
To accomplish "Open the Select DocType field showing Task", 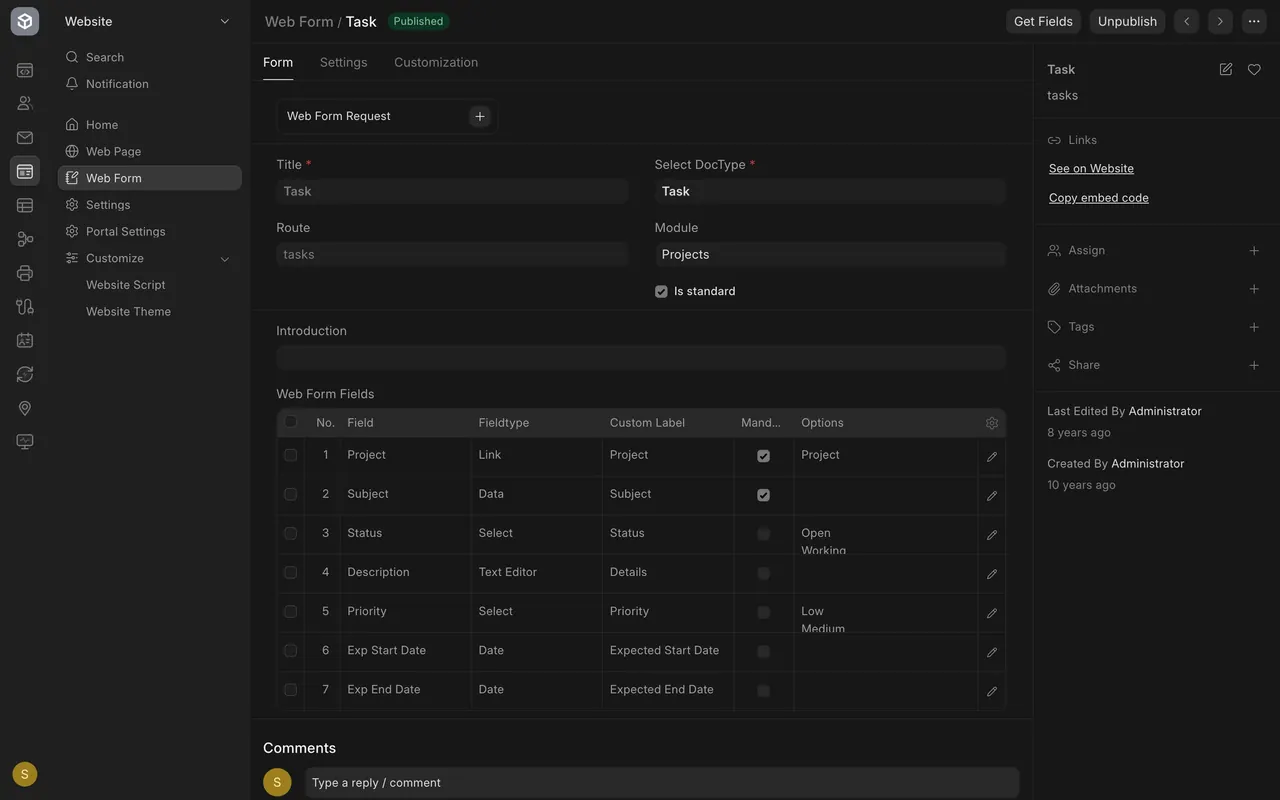I will [x=830, y=191].
